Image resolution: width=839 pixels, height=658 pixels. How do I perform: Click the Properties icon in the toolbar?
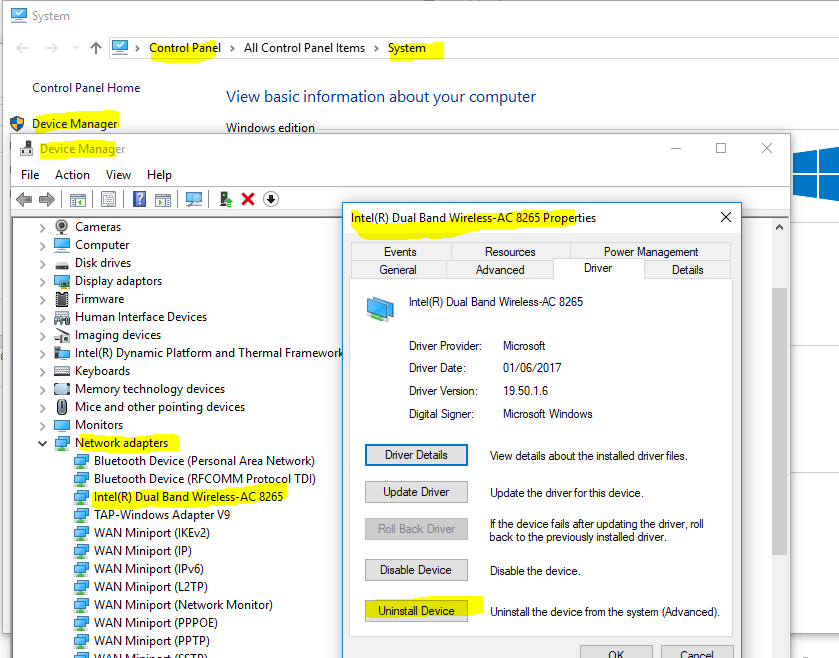108,199
